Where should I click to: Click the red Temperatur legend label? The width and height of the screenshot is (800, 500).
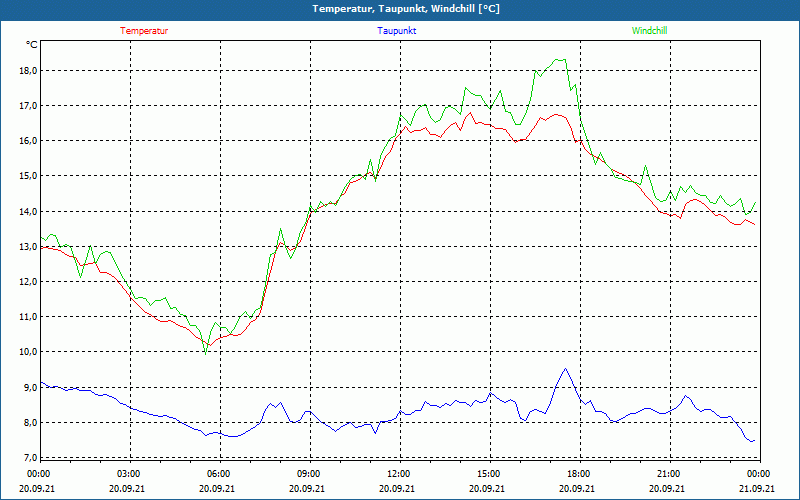pos(144,31)
